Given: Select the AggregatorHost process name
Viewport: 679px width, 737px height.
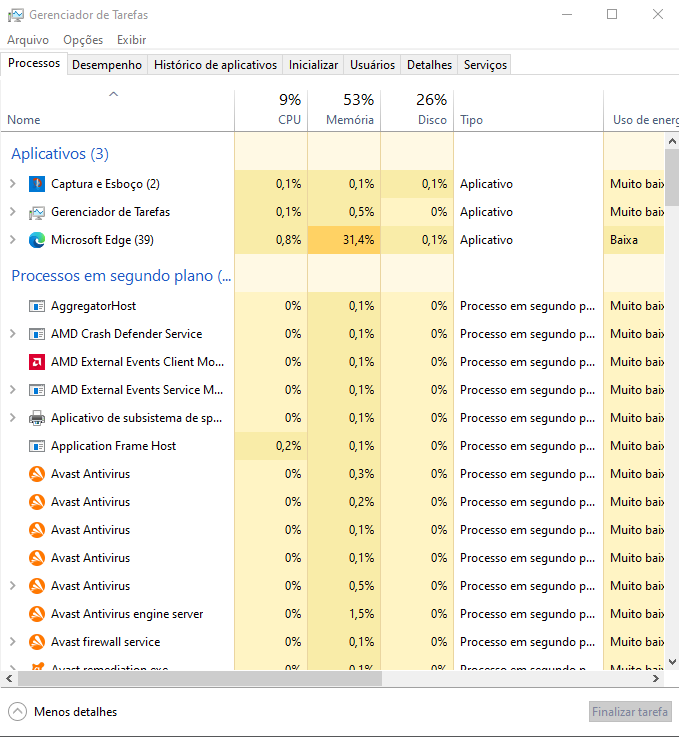Looking at the screenshot, I should tap(94, 306).
